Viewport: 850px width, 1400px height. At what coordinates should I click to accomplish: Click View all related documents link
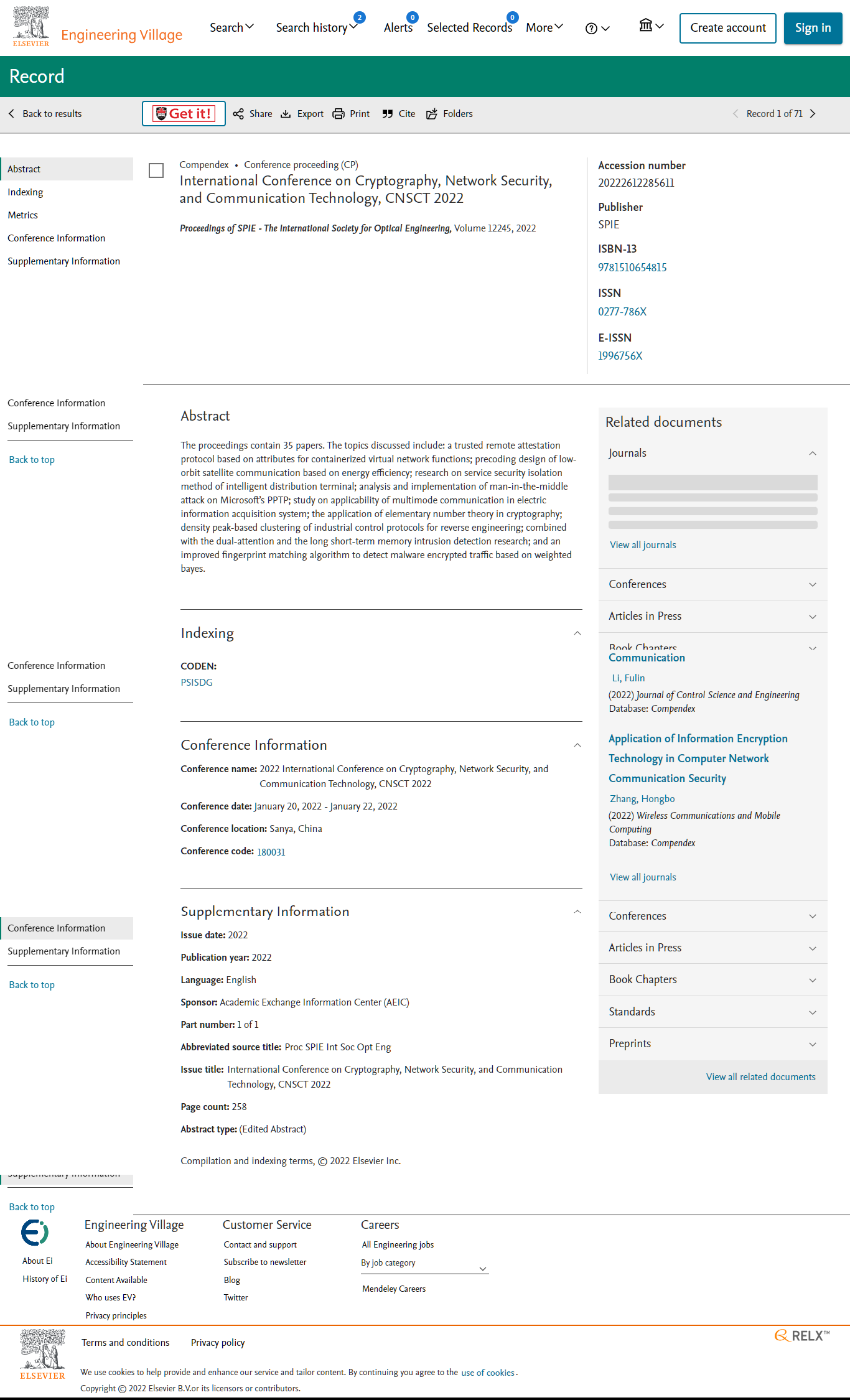pos(760,1077)
